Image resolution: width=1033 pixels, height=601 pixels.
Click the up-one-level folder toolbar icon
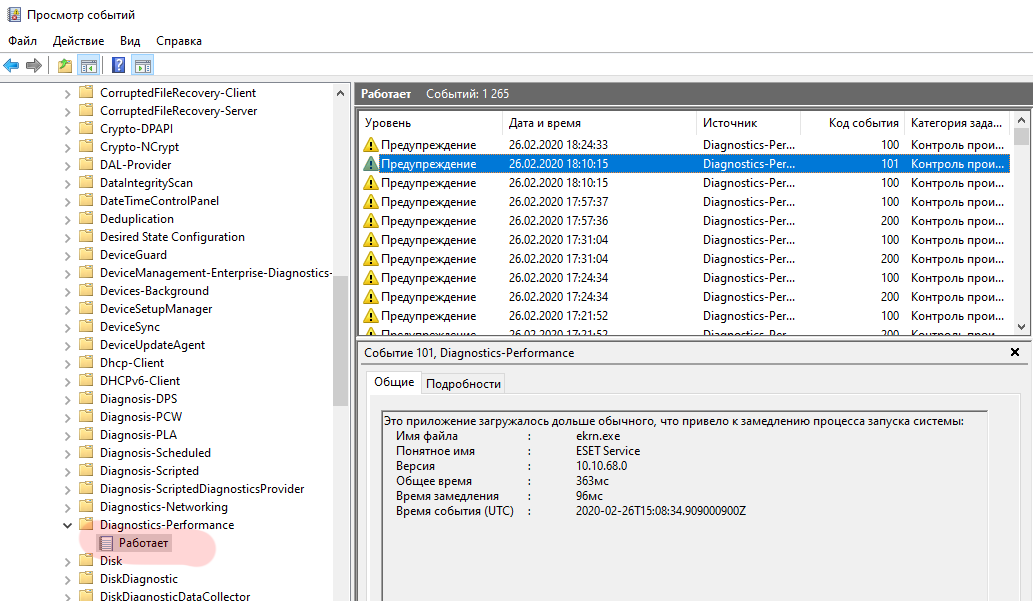pyautogui.click(x=65, y=65)
